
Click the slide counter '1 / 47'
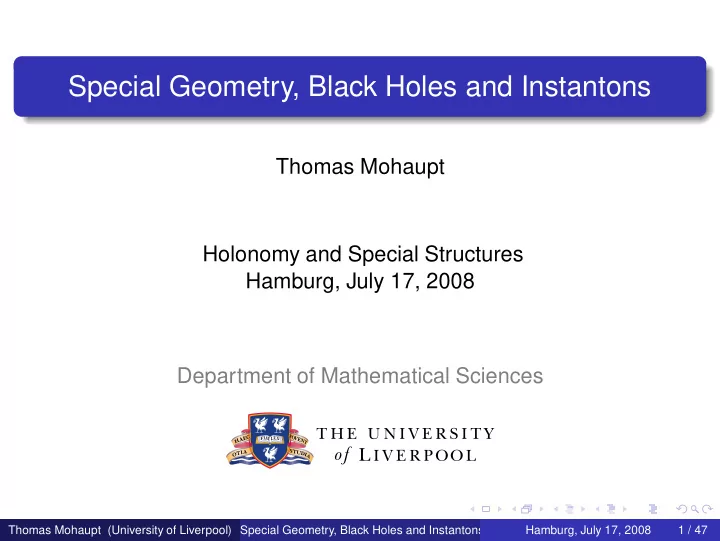[692, 530]
